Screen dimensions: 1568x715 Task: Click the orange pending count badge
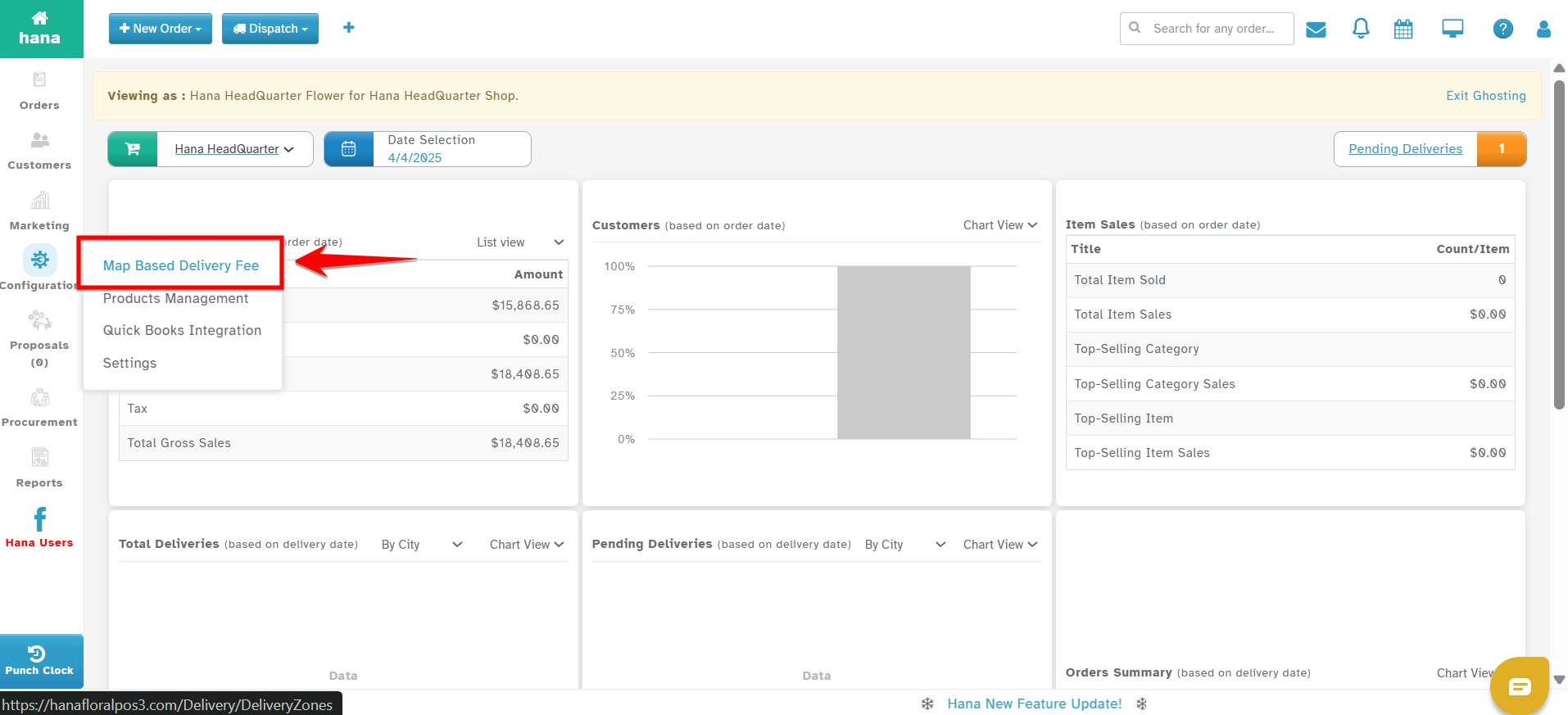pyautogui.click(x=1501, y=149)
